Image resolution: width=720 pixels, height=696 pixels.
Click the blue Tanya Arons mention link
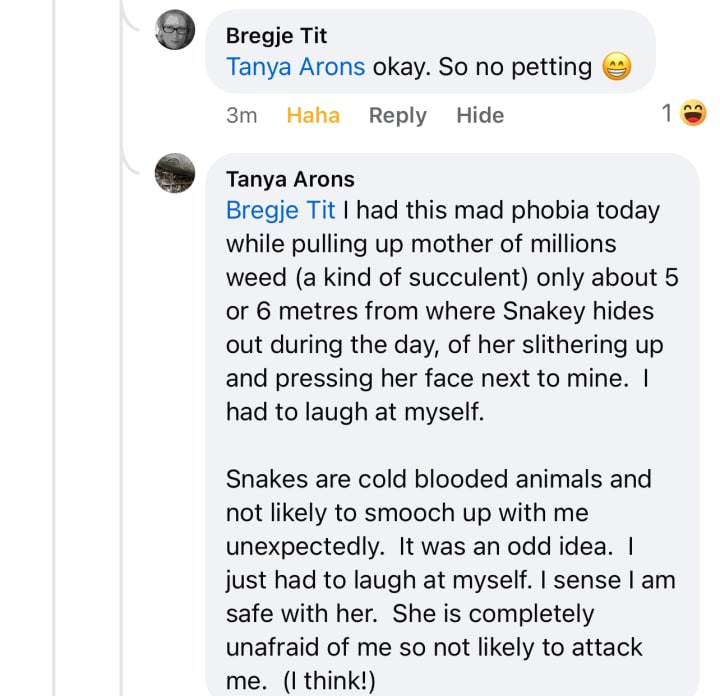(x=296, y=67)
